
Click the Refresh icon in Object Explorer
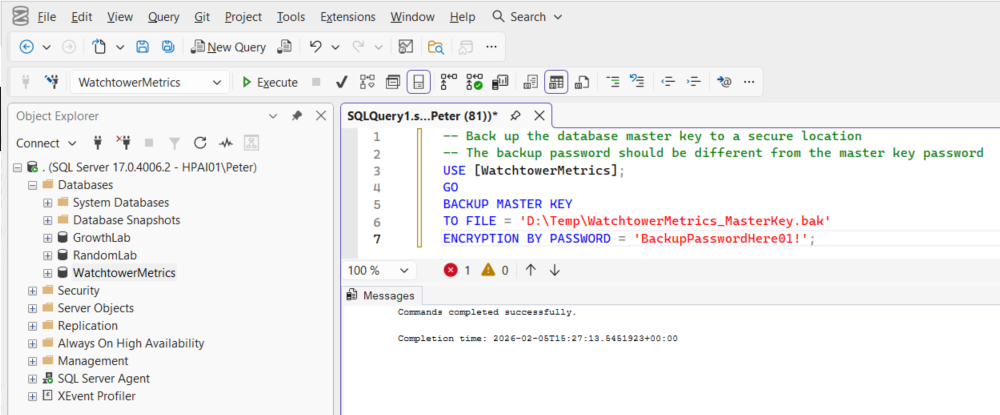tap(200, 143)
